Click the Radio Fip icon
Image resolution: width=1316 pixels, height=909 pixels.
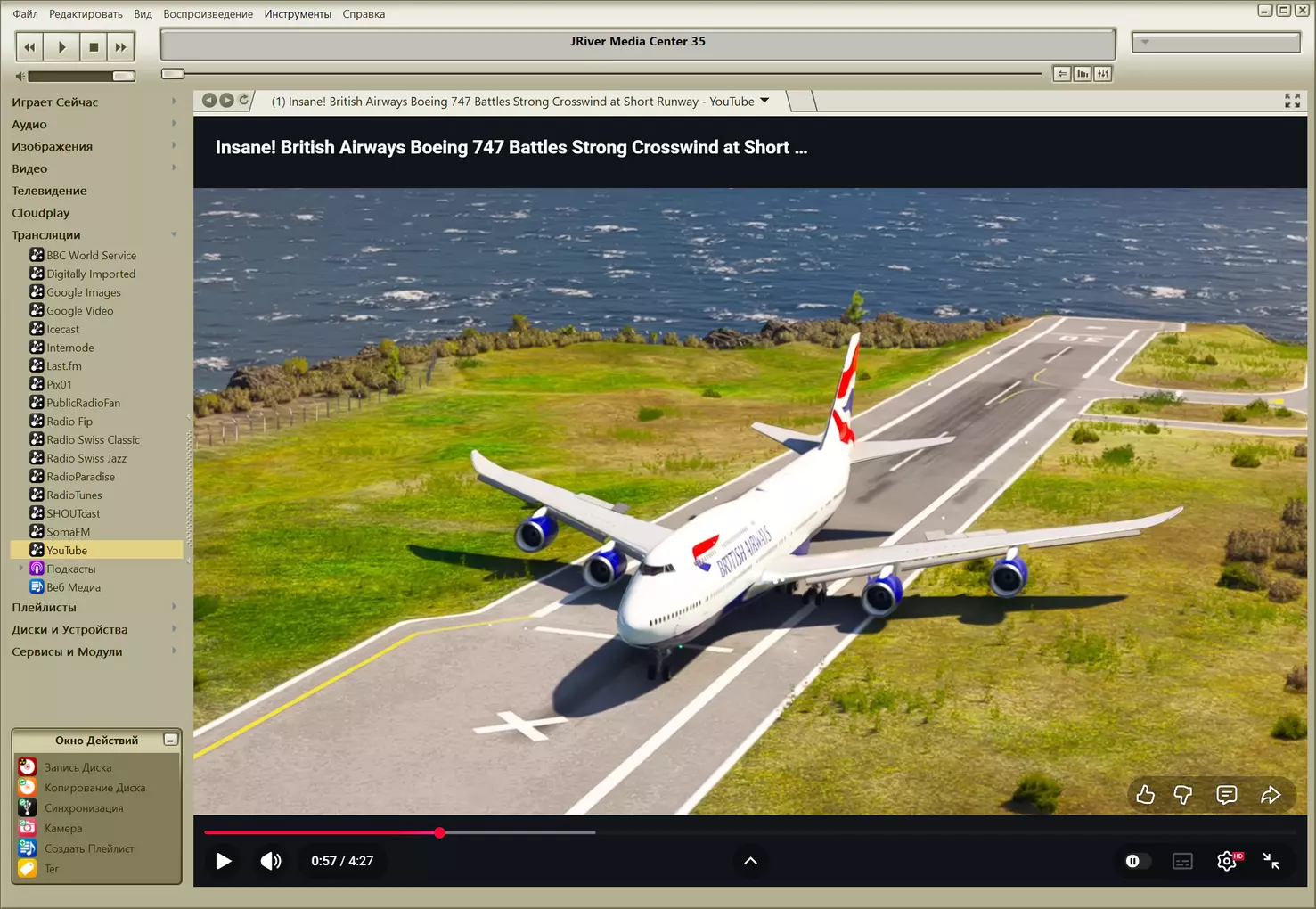[x=37, y=421]
